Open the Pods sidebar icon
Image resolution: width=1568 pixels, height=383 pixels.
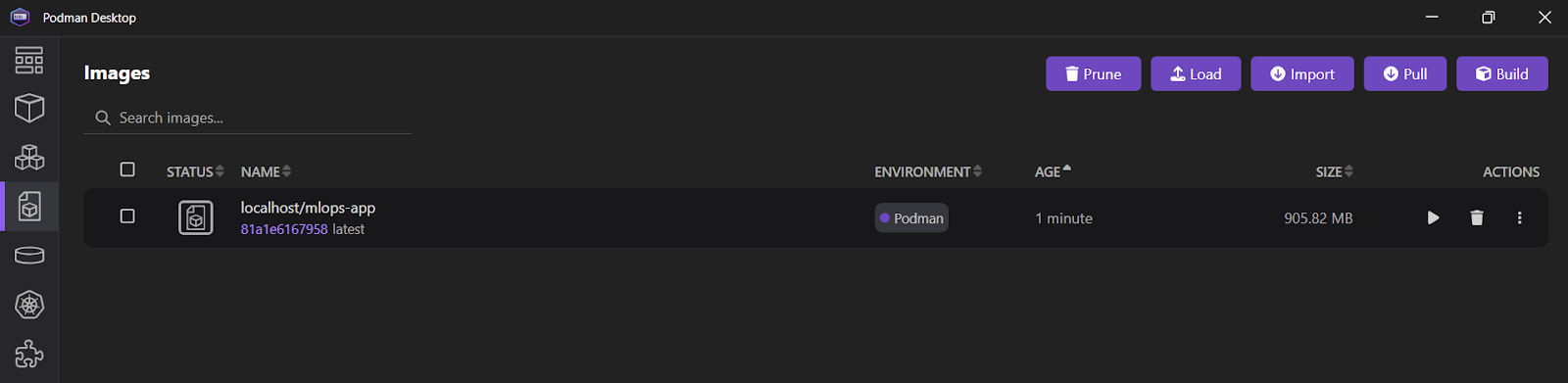click(x=29, y=157)
